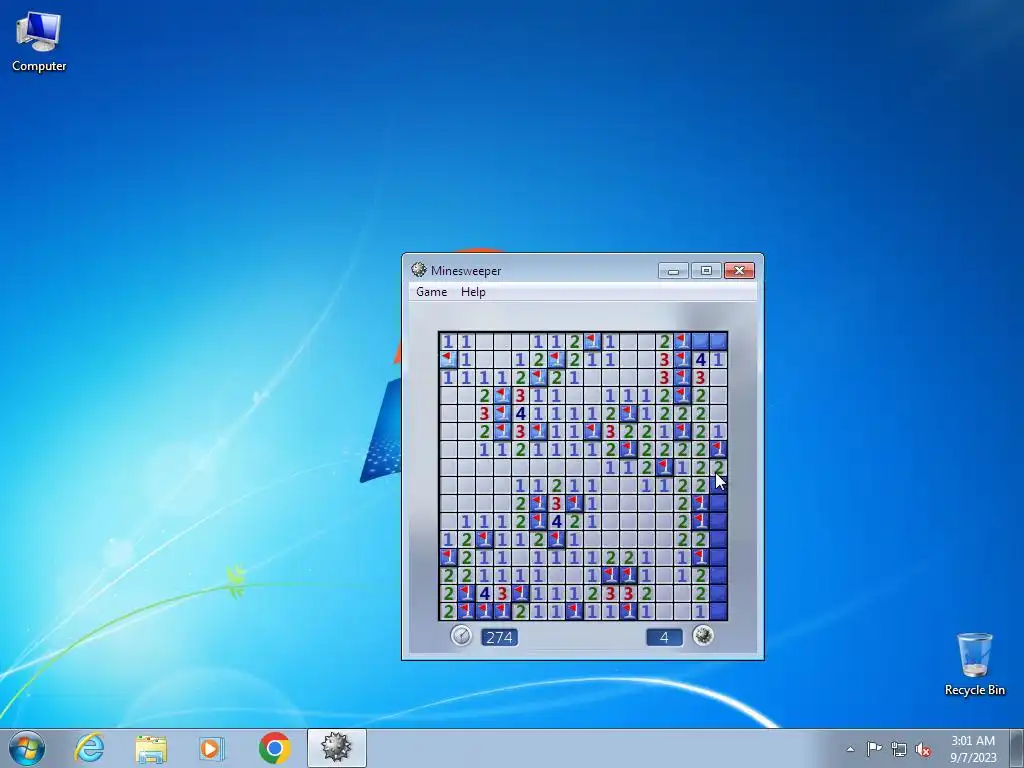Click the 4 left of the red 3 near bottom
1024x768 pixels.
tap(484, 594)
